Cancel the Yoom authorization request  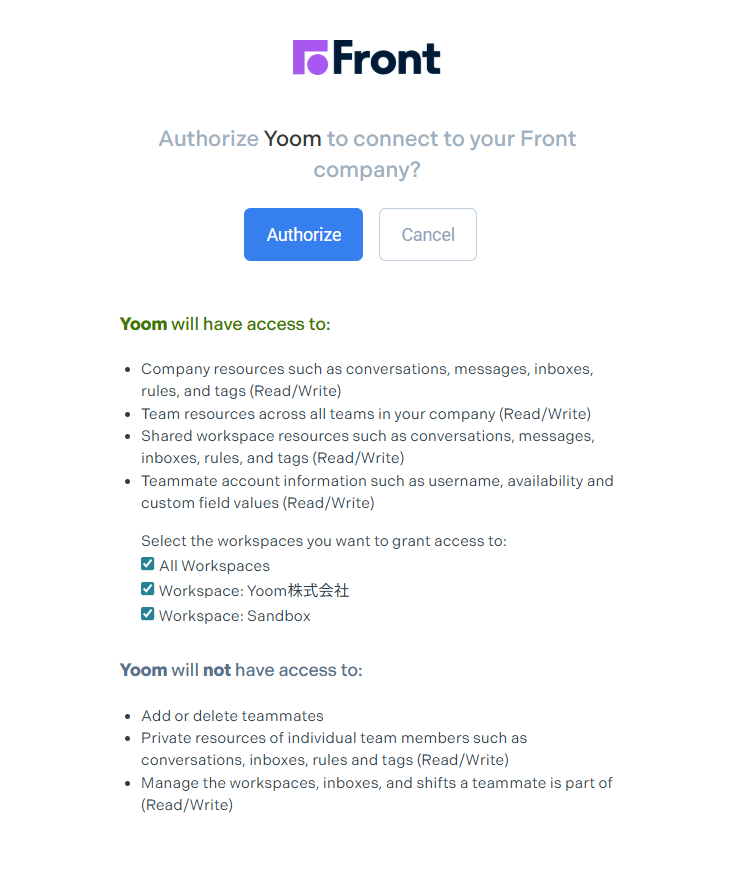pos(428,235)
